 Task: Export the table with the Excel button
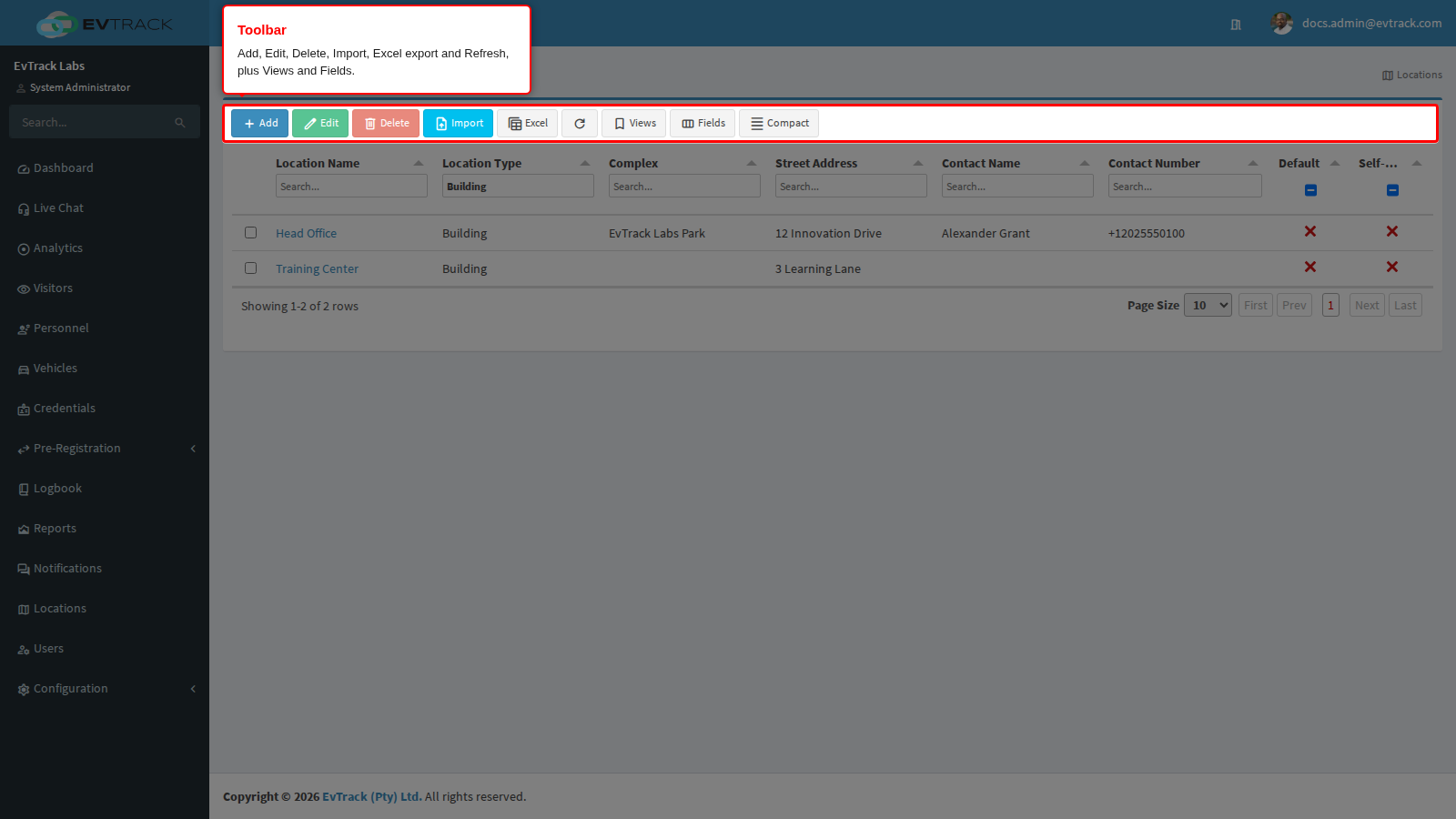[x=527, y=123]
